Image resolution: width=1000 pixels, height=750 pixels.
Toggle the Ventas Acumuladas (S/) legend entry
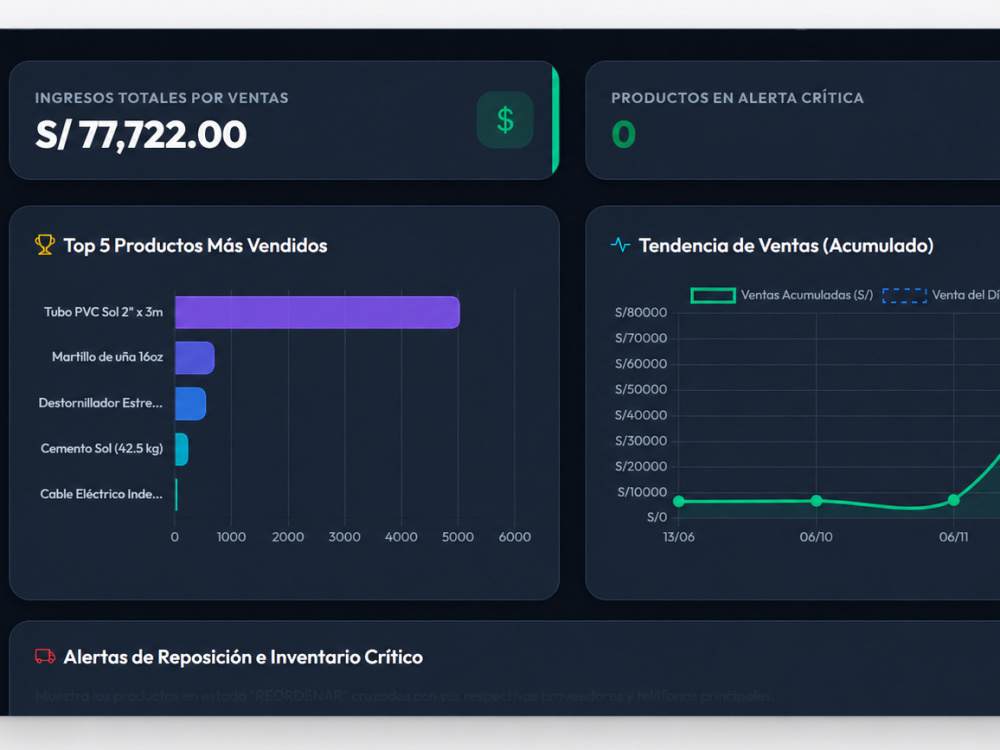(782, 295)
